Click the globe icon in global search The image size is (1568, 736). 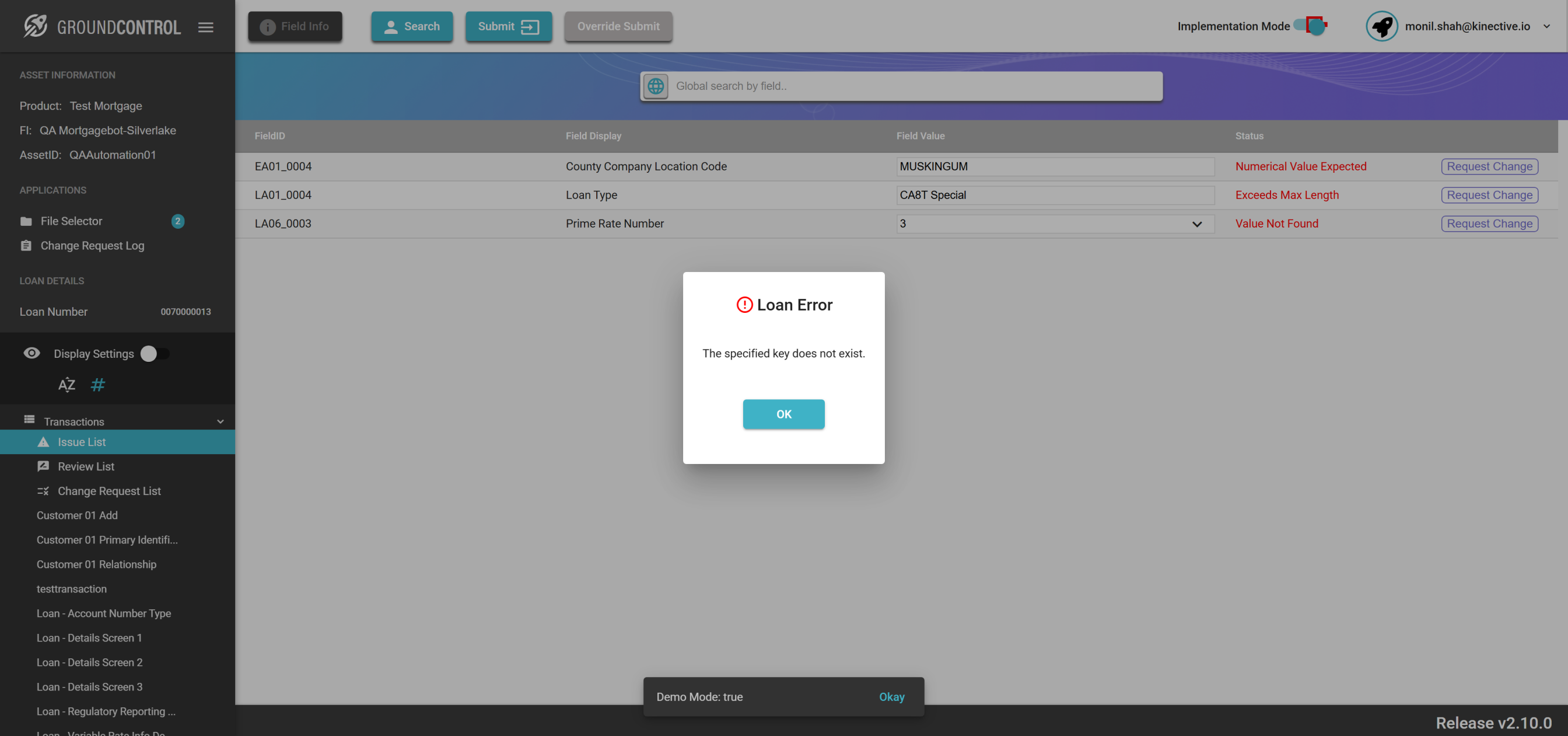coord(656,86)
